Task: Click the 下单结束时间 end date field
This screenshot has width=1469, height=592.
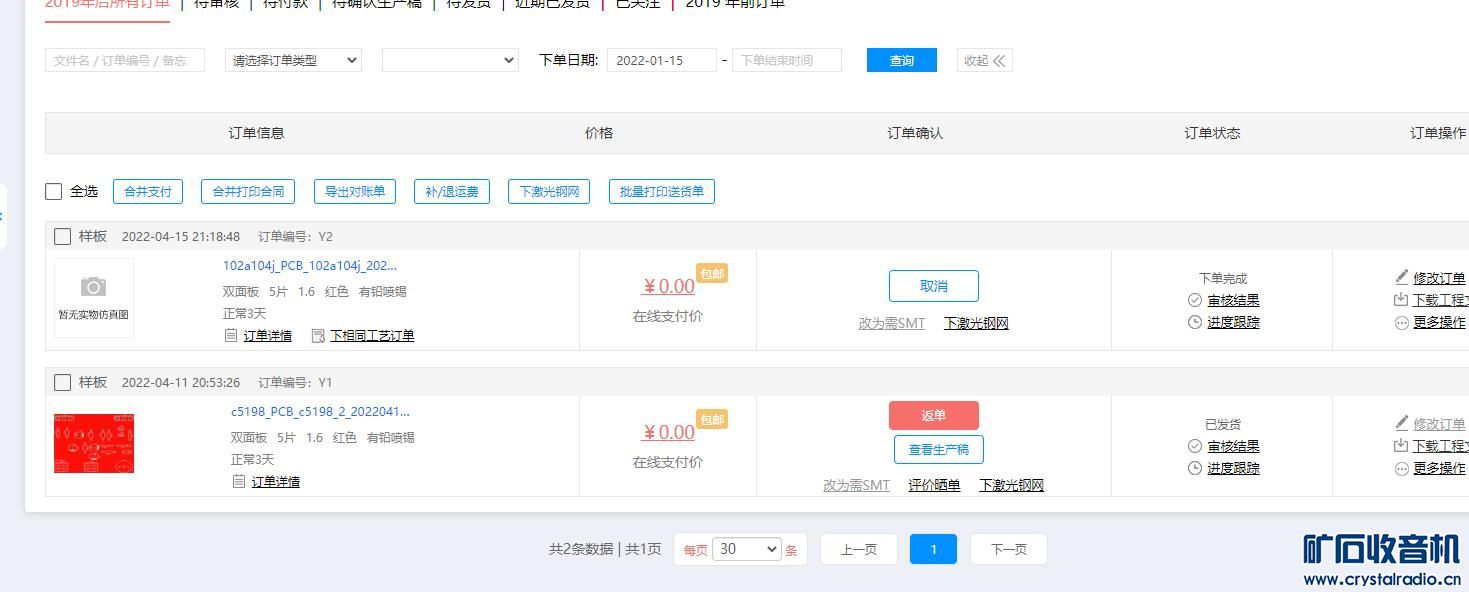Action: tap(787, 60)
